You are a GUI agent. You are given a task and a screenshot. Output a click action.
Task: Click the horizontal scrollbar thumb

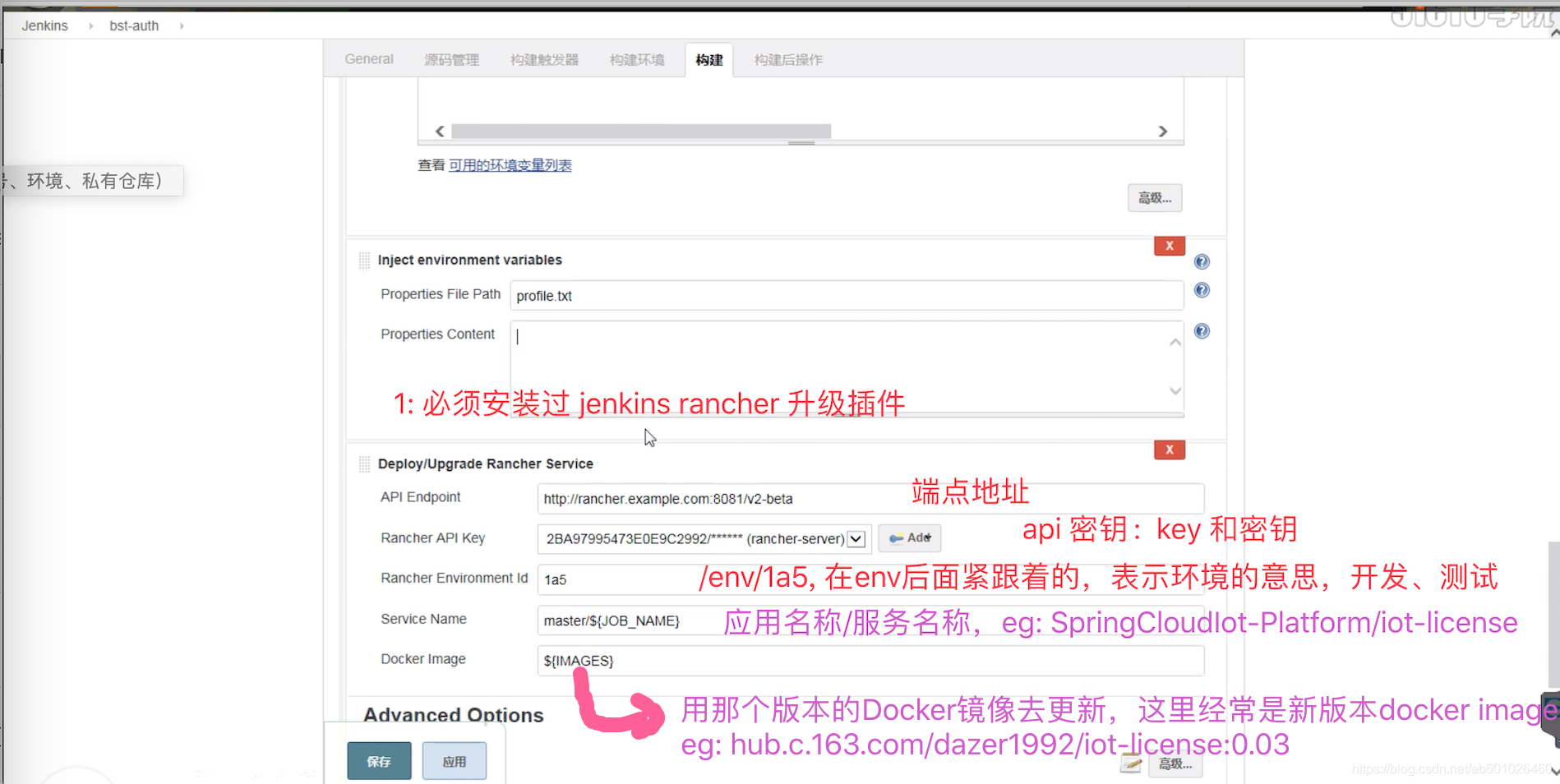641,131
